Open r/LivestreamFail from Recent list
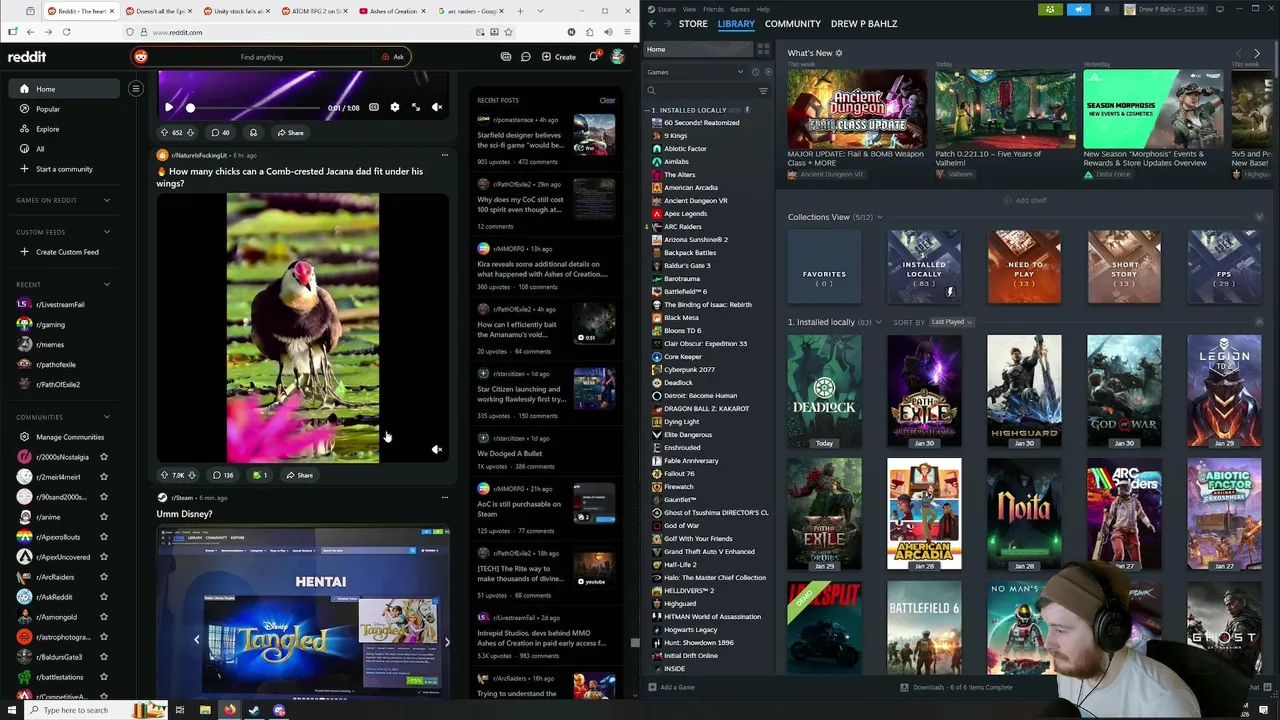The image size is (1280, 720). click(61, 304)
